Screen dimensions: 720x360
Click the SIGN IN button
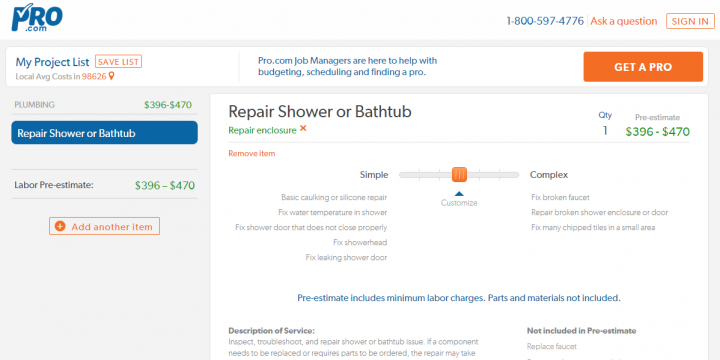pos(690,22)
